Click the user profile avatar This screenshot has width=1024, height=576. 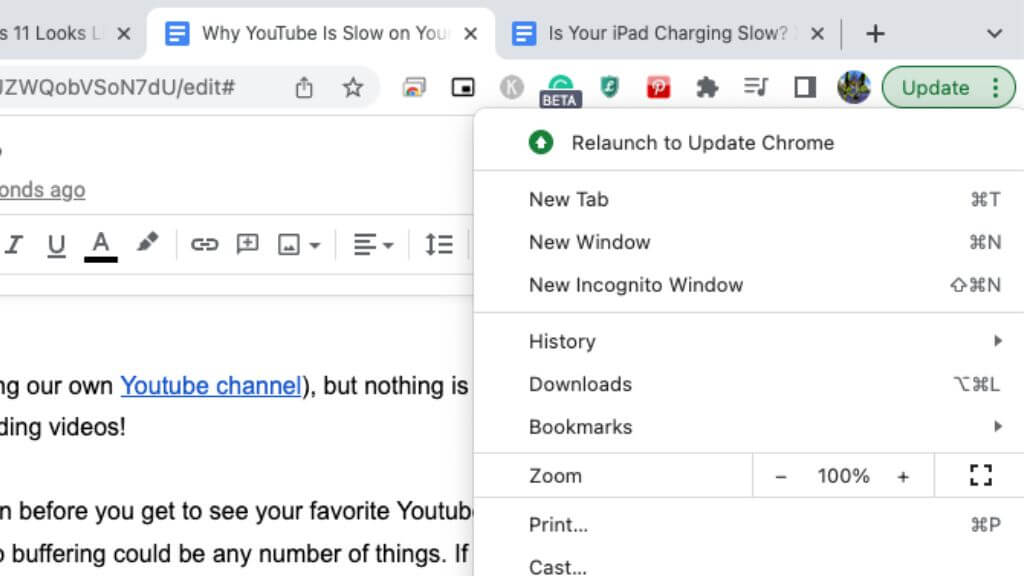(x=854, y=87)
